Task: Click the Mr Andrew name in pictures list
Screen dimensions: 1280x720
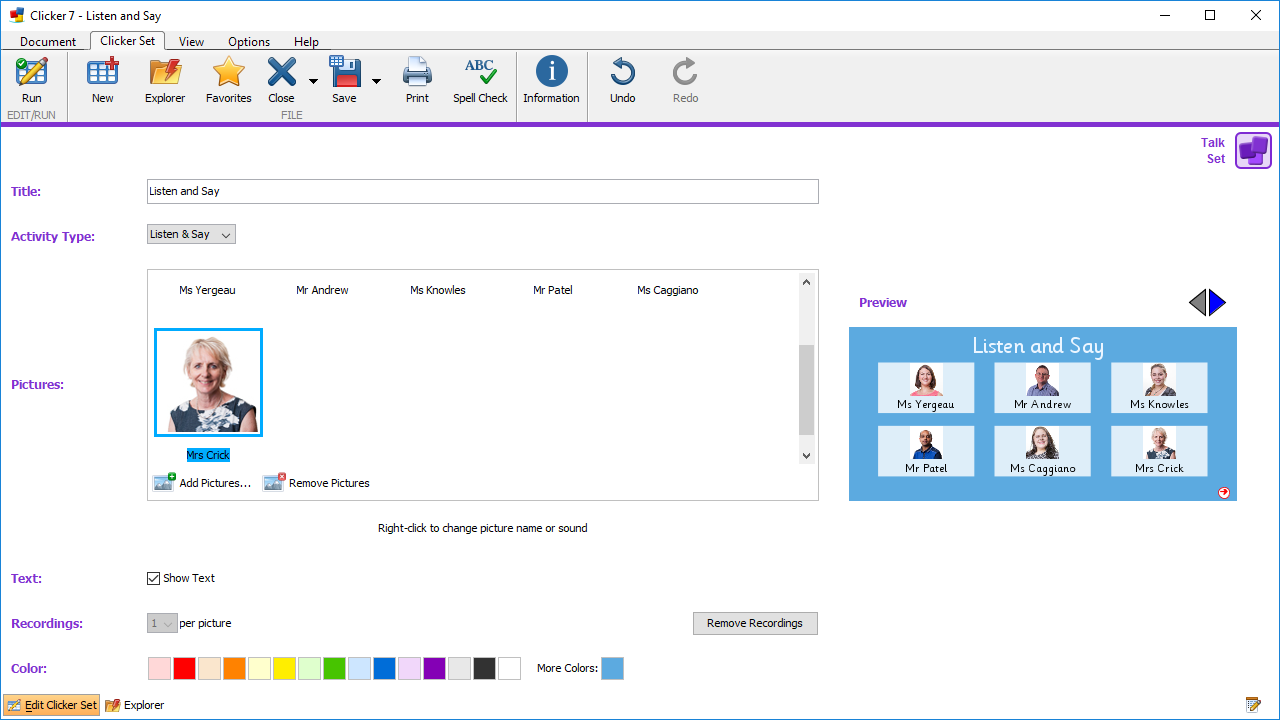Action: 322,290
